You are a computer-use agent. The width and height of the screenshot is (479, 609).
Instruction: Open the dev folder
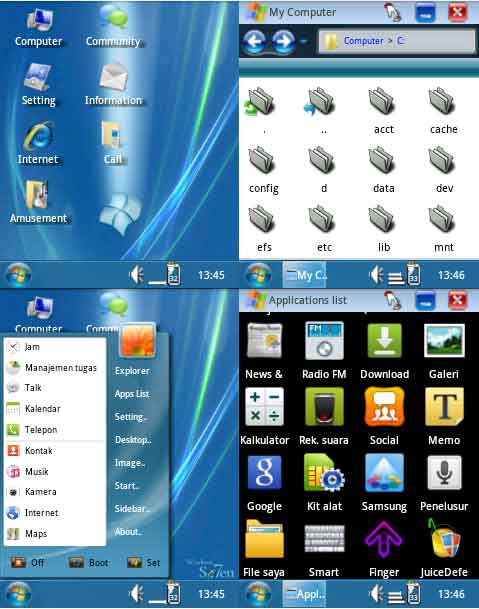(444, 170)
